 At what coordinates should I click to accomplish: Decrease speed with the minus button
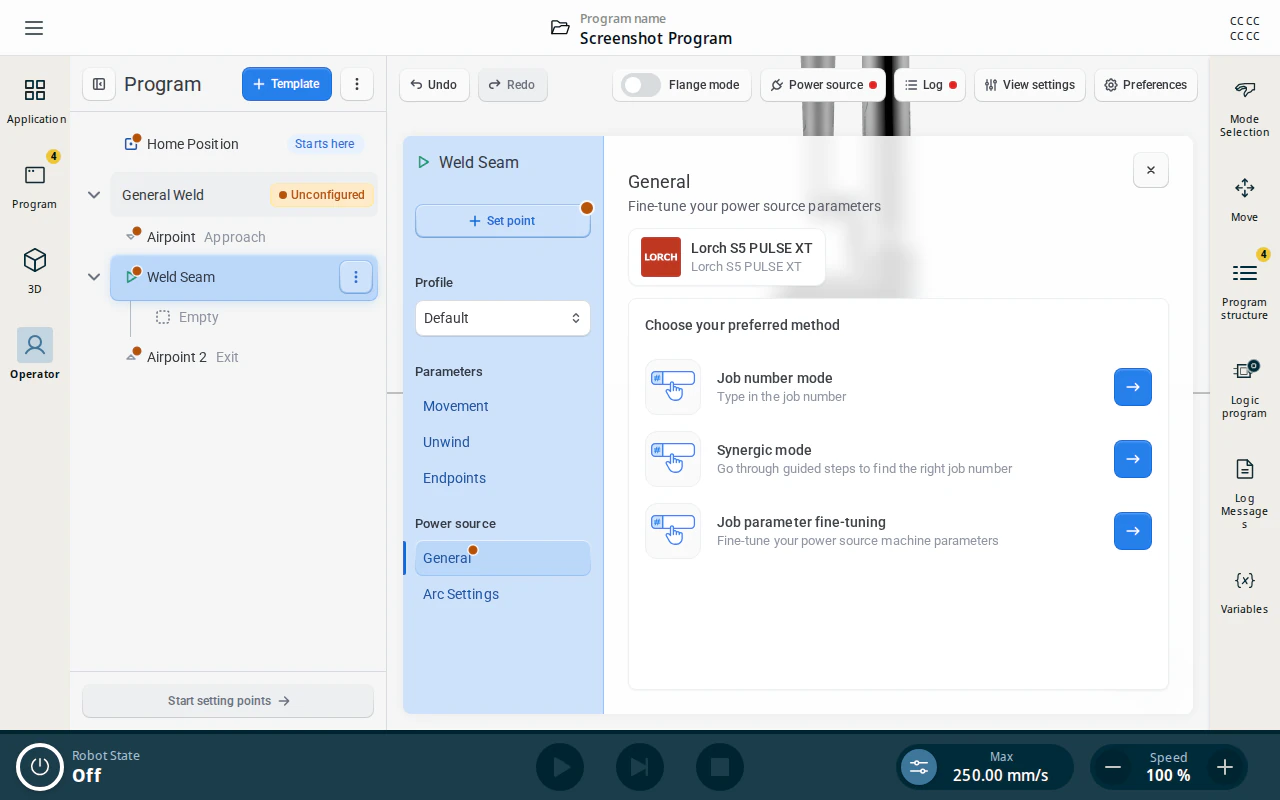(1113, 767)
